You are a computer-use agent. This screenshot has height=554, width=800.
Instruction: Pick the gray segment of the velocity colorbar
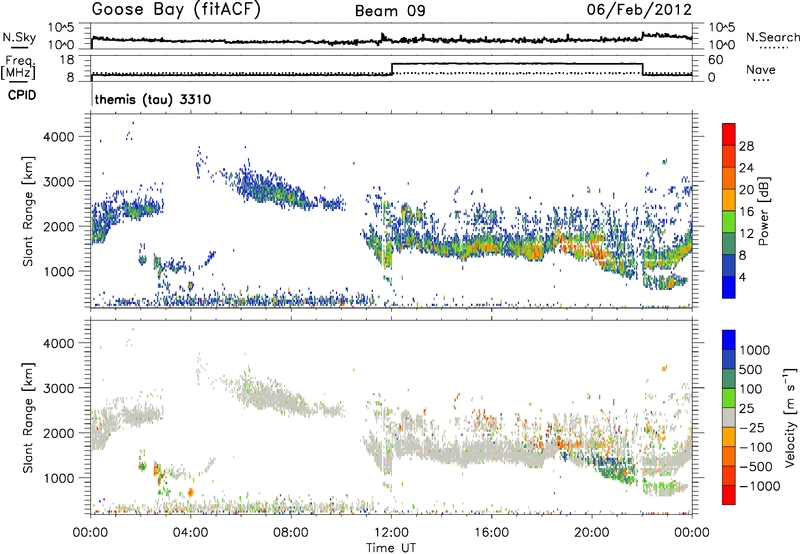point(729,417)
